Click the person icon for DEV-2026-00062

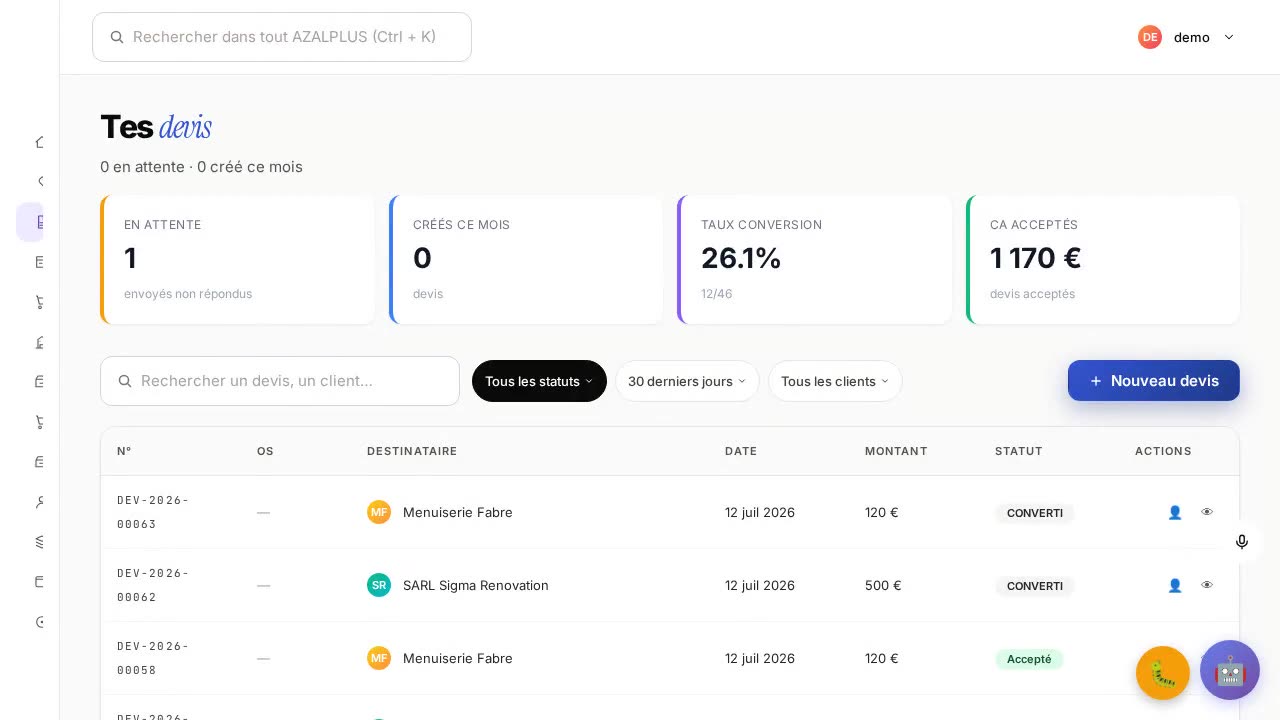1175,585
